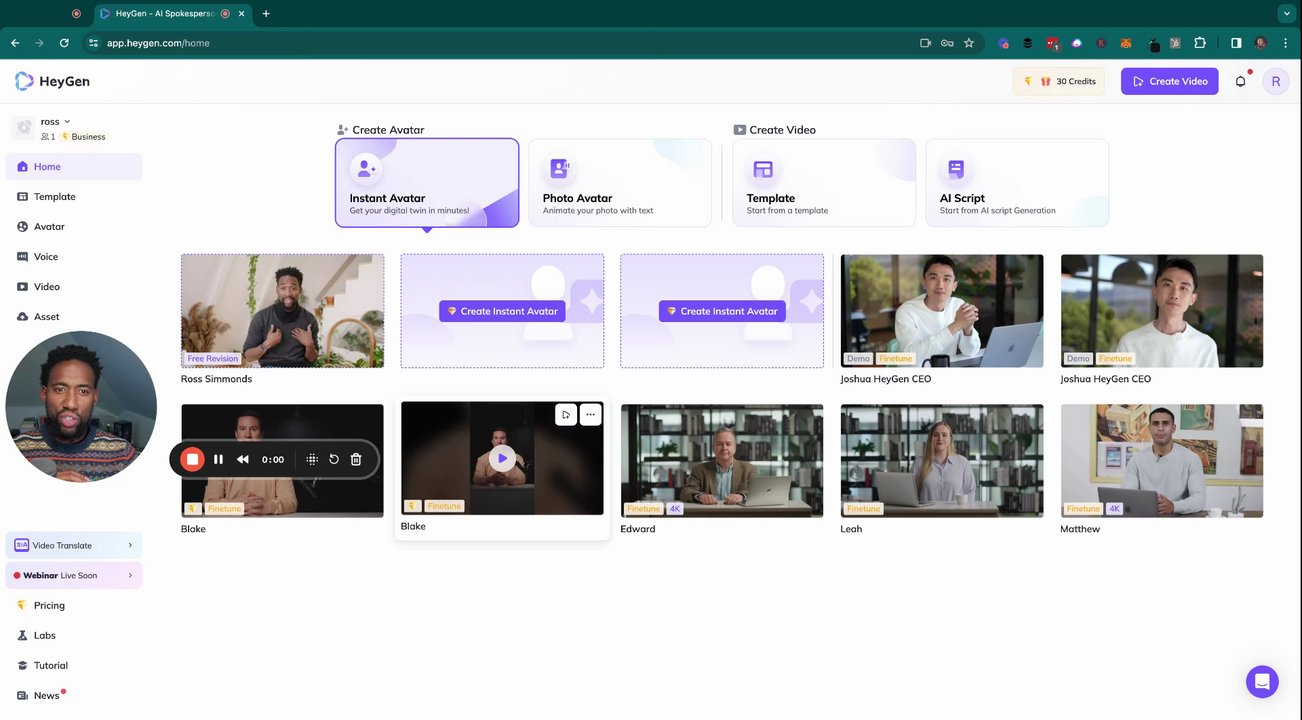Close the HeyGen browser tab
Viewport: 1302px width, 720px height.
(241, 14)
